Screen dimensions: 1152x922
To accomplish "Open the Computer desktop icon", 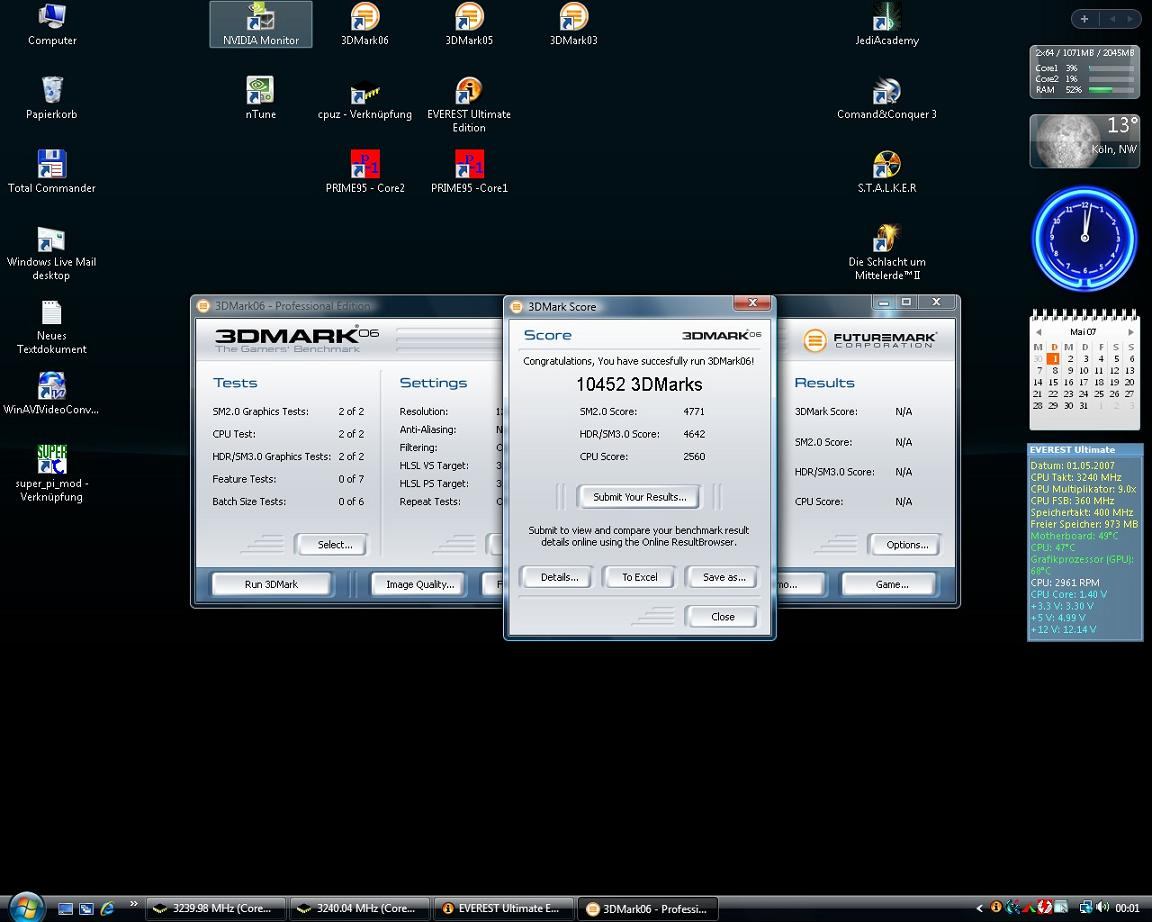I will coord(52,24).
